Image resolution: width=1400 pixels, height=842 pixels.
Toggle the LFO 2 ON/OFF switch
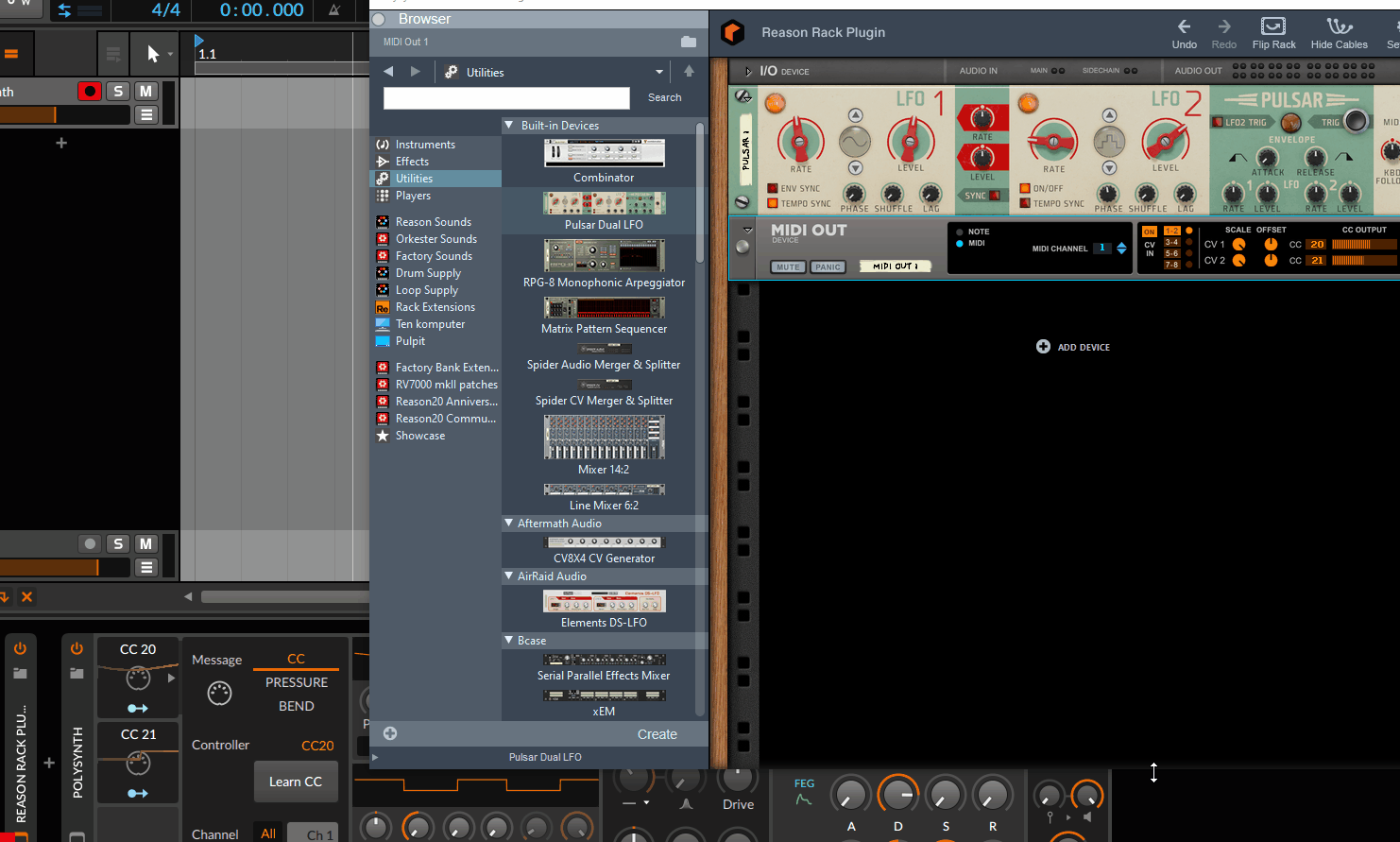click(x=1025, y=188)
